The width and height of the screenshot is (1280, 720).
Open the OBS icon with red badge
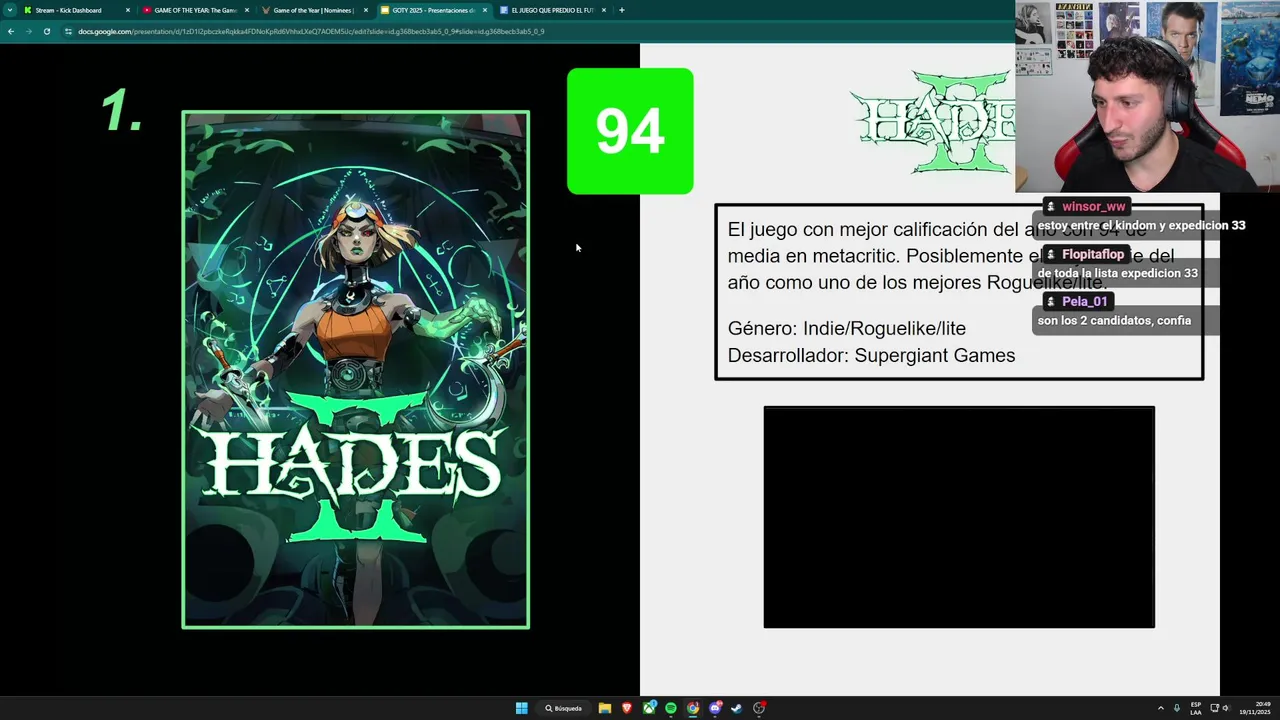759,708
